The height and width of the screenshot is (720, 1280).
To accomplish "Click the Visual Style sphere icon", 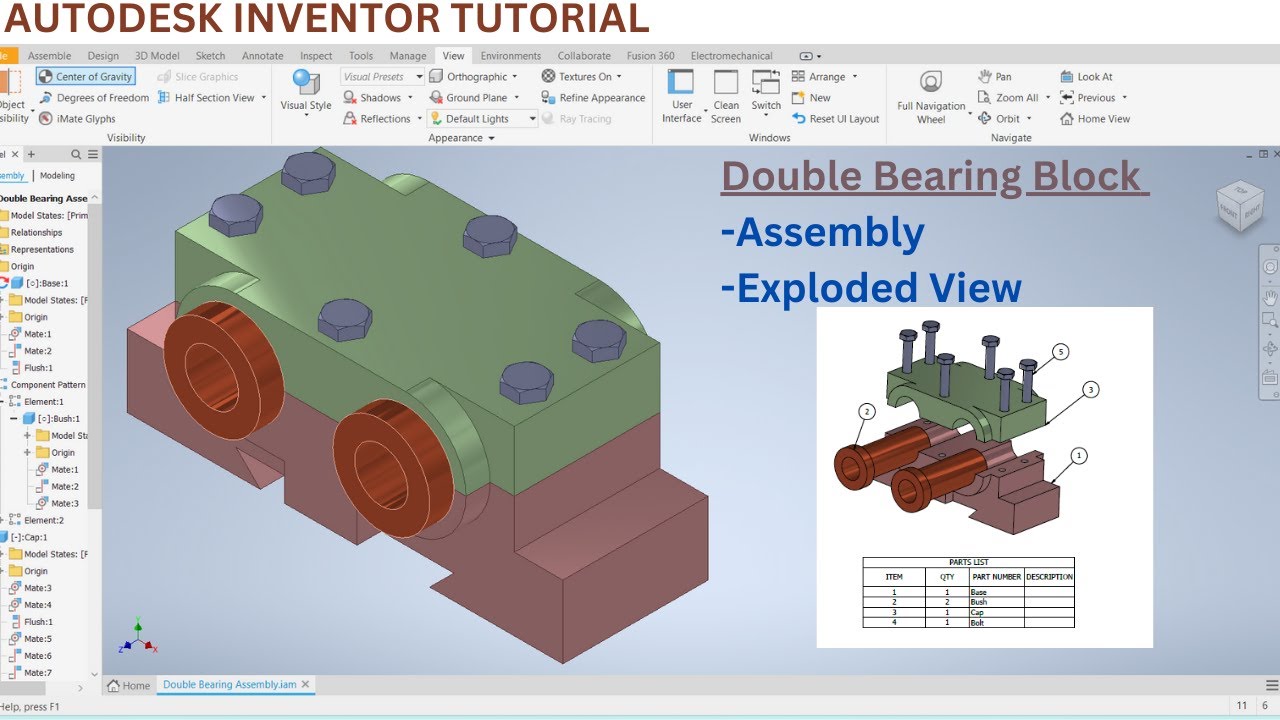I will [x=305, y=81].
